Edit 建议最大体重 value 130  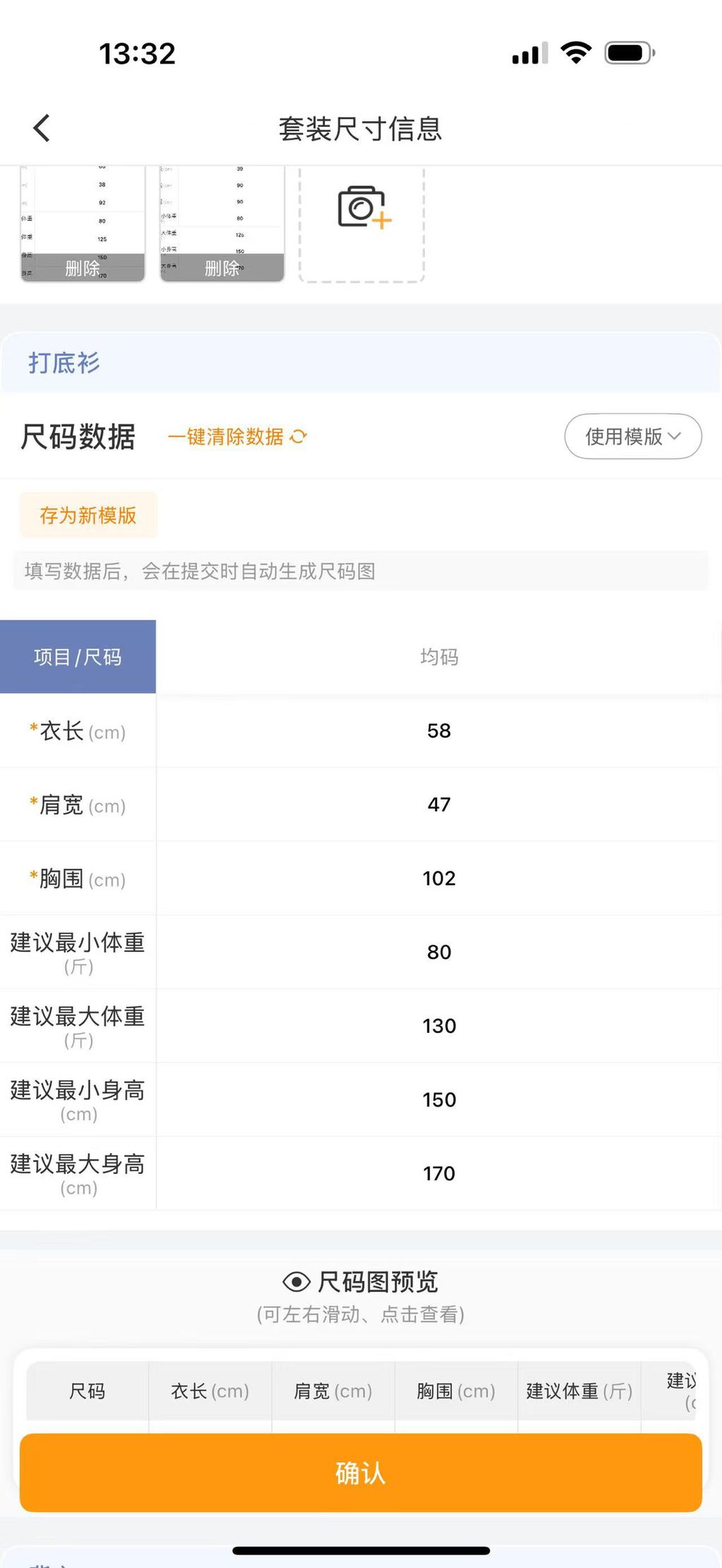point(439,1026)
